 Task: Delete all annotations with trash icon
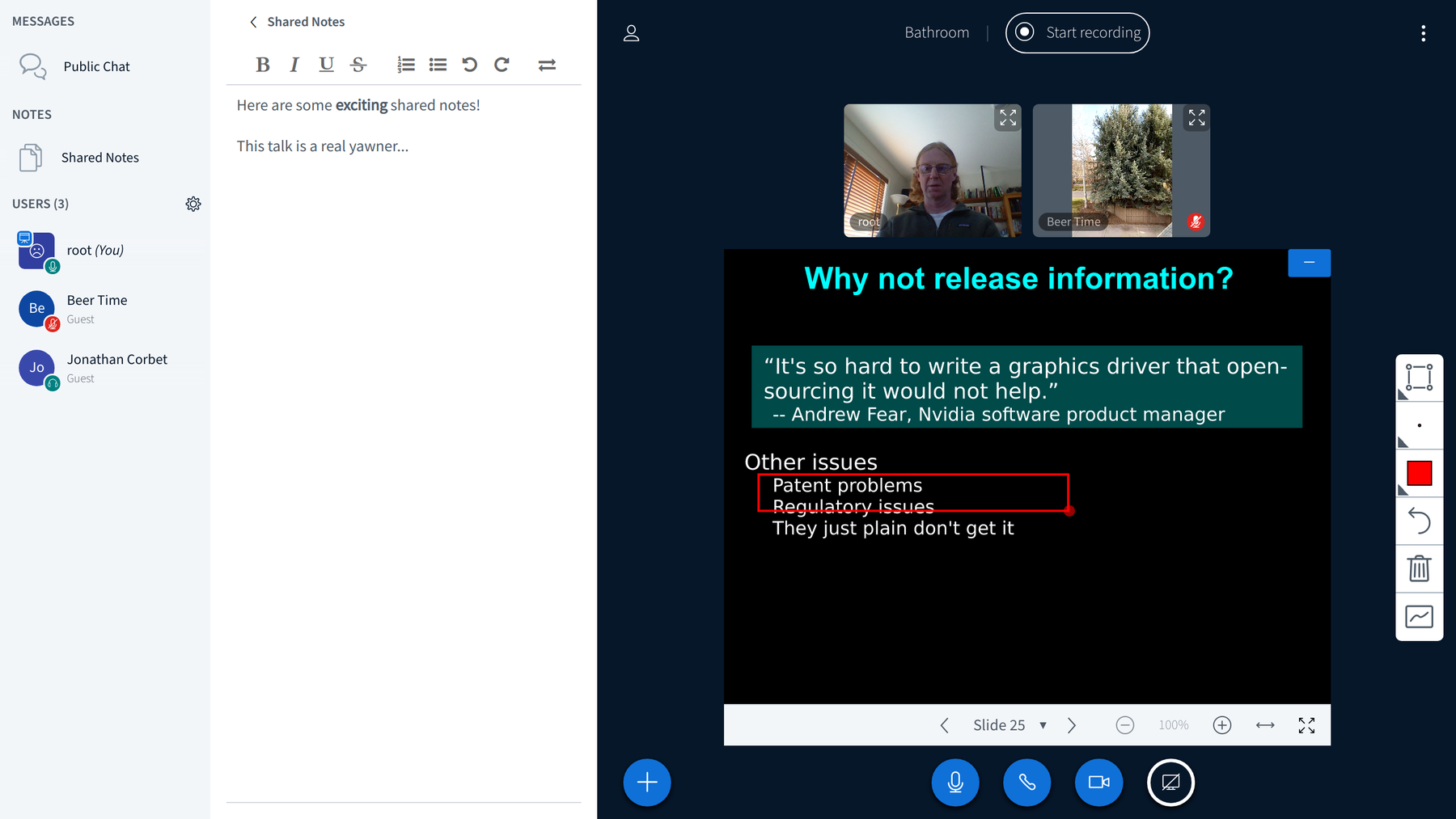1419,568
